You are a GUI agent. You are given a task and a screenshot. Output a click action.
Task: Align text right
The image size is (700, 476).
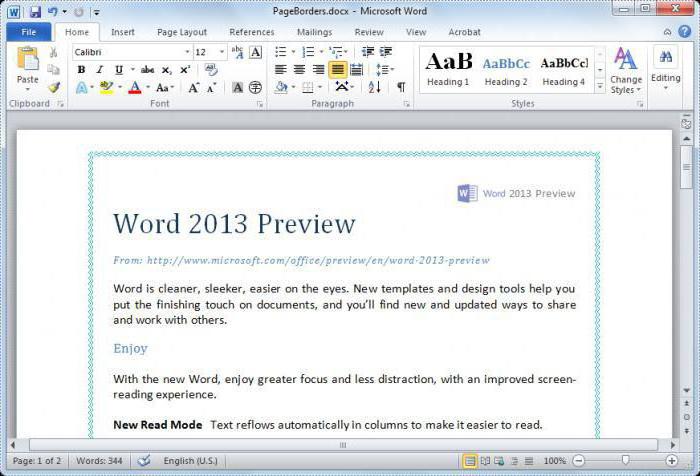(x=318, y=70)
